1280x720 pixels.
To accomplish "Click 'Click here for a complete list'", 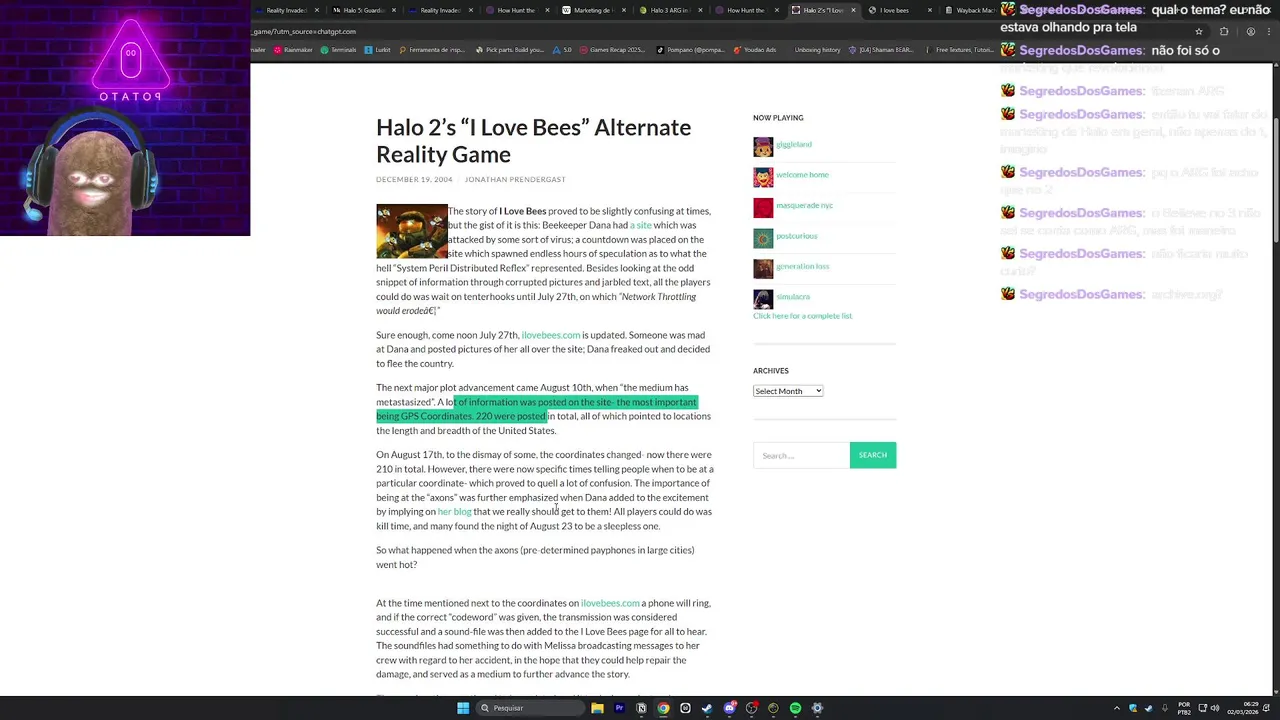I will tap(802, 316).
